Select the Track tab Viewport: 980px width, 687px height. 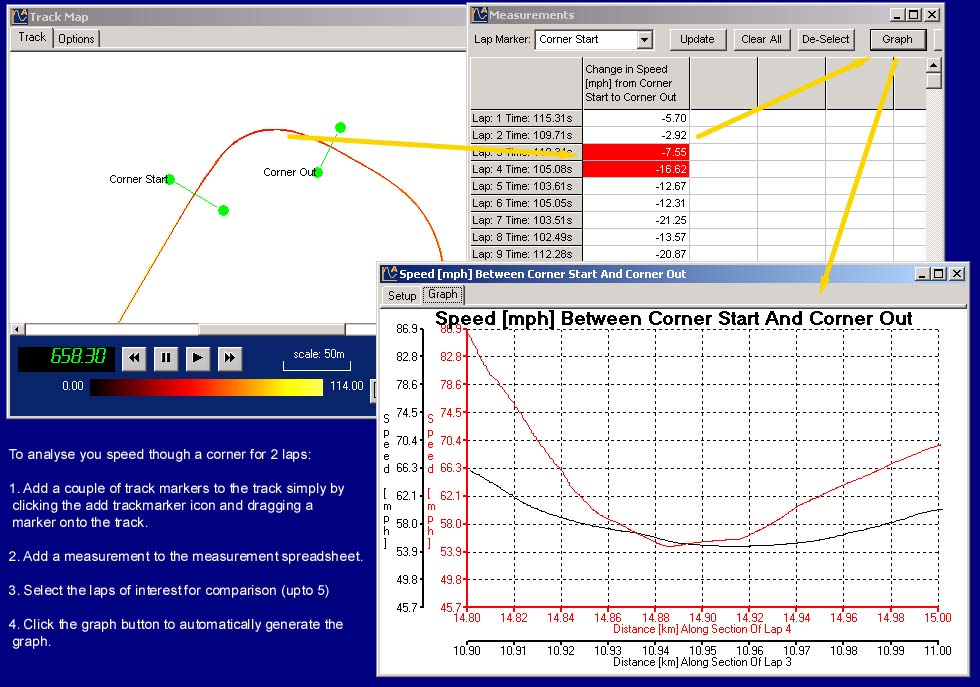point(32,38)
